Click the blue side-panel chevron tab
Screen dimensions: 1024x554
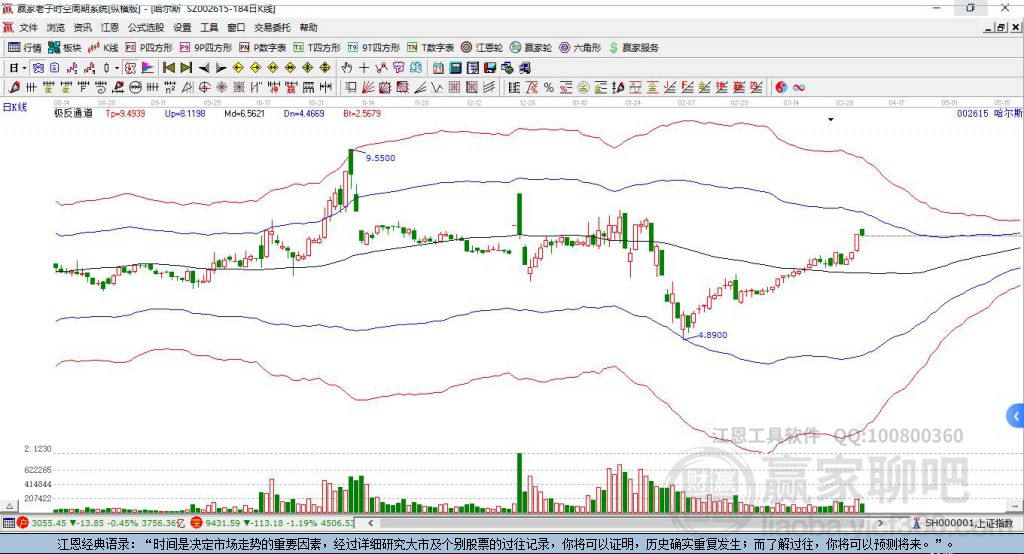pos(1016,416)
